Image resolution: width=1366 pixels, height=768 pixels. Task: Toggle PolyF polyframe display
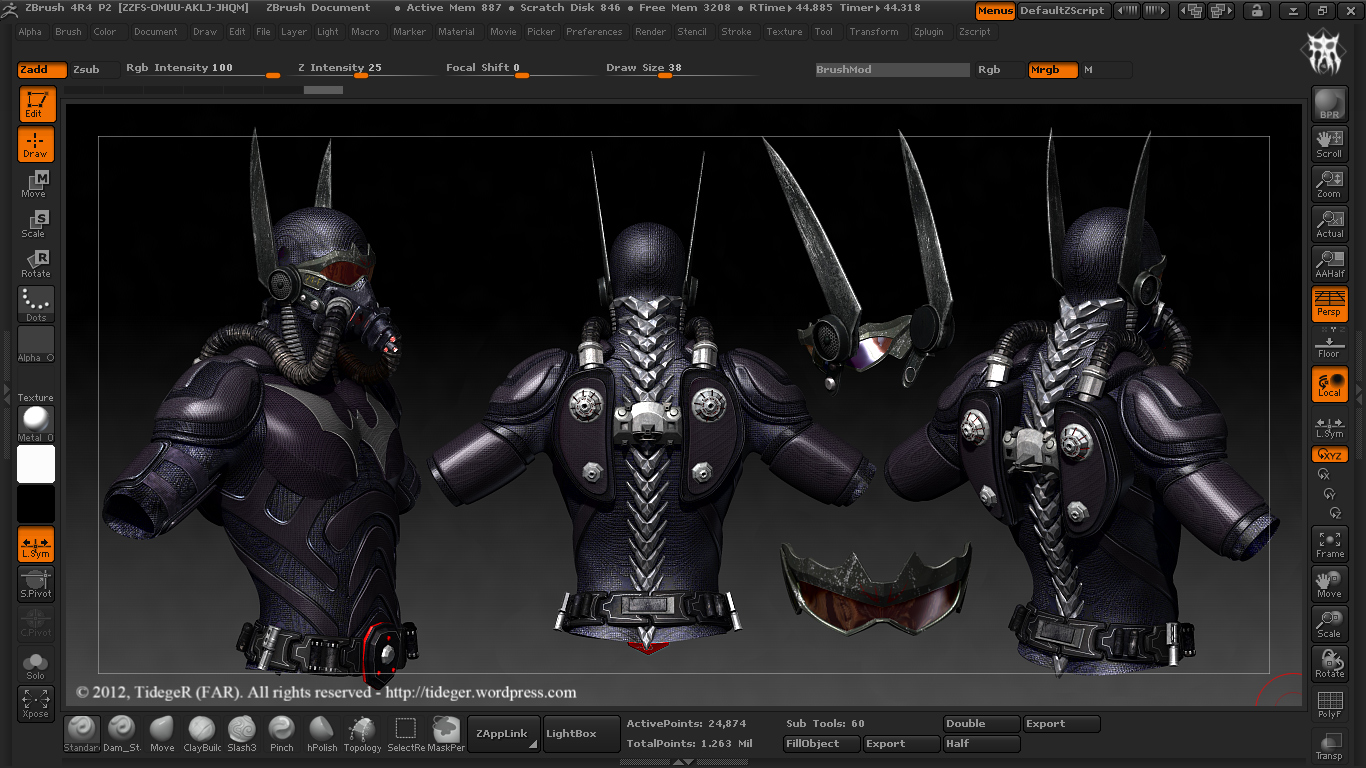1330,704
